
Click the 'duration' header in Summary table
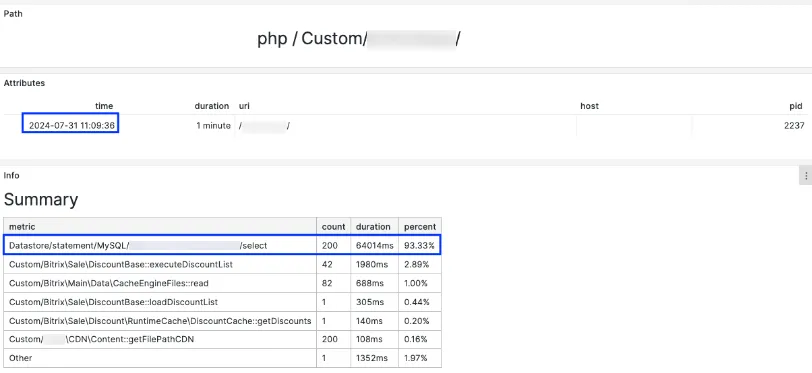[x=374, y=227]
